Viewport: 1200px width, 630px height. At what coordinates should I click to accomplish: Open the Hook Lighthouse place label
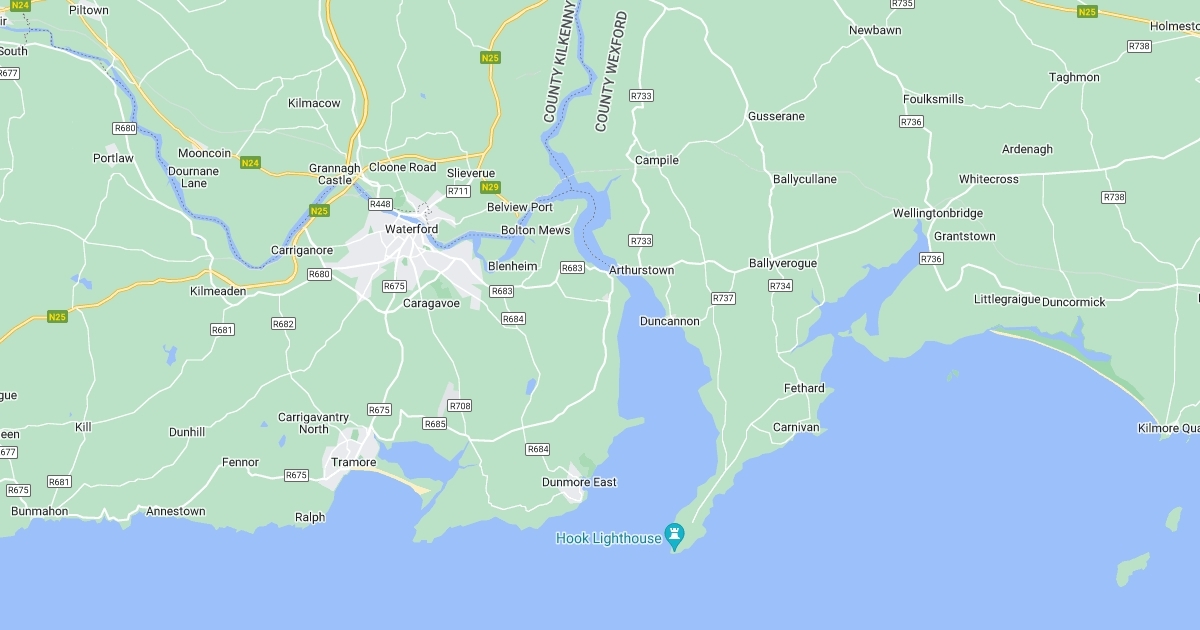click(609, 539)
